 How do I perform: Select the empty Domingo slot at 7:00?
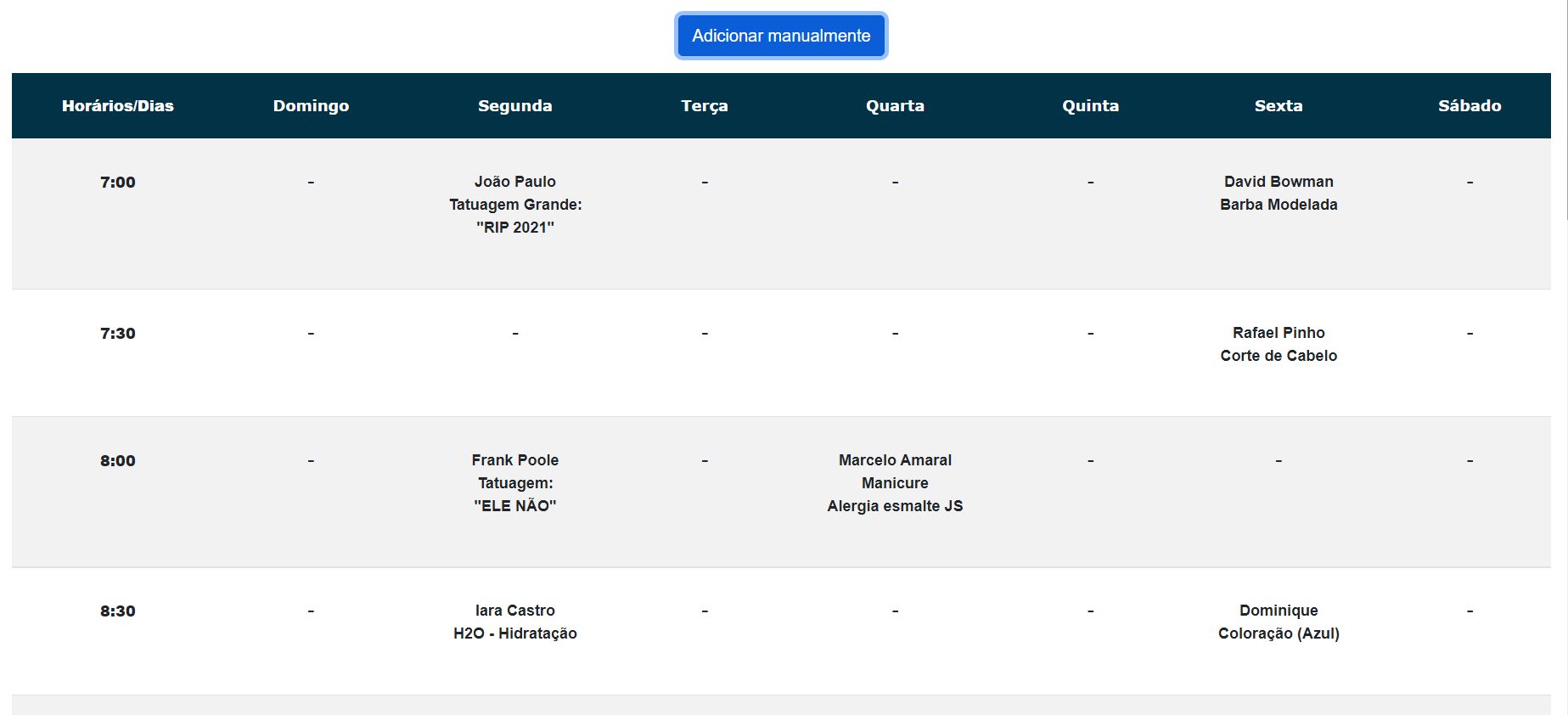(x=311, y=183)
